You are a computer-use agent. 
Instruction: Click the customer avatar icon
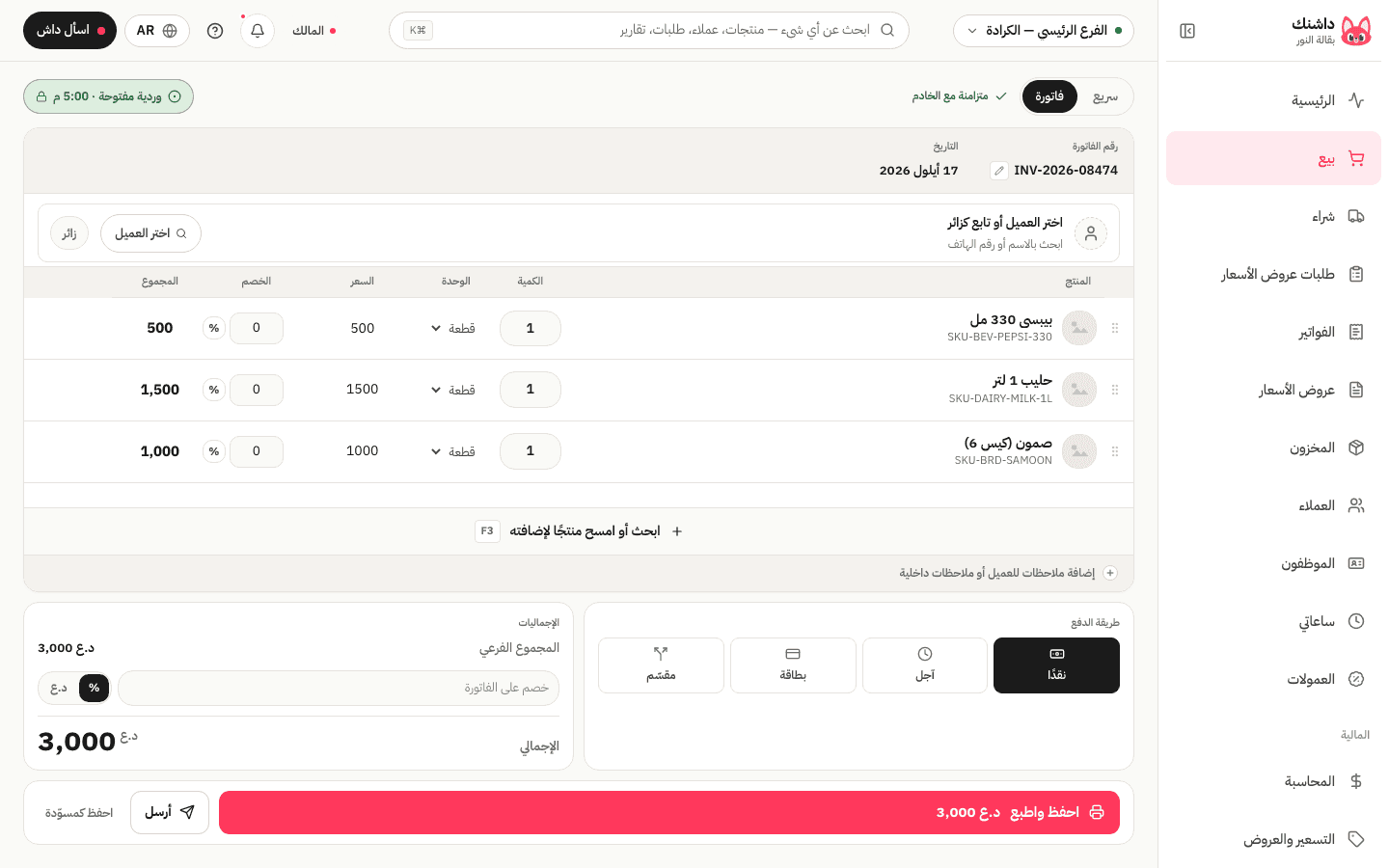tap(1091, 233)
